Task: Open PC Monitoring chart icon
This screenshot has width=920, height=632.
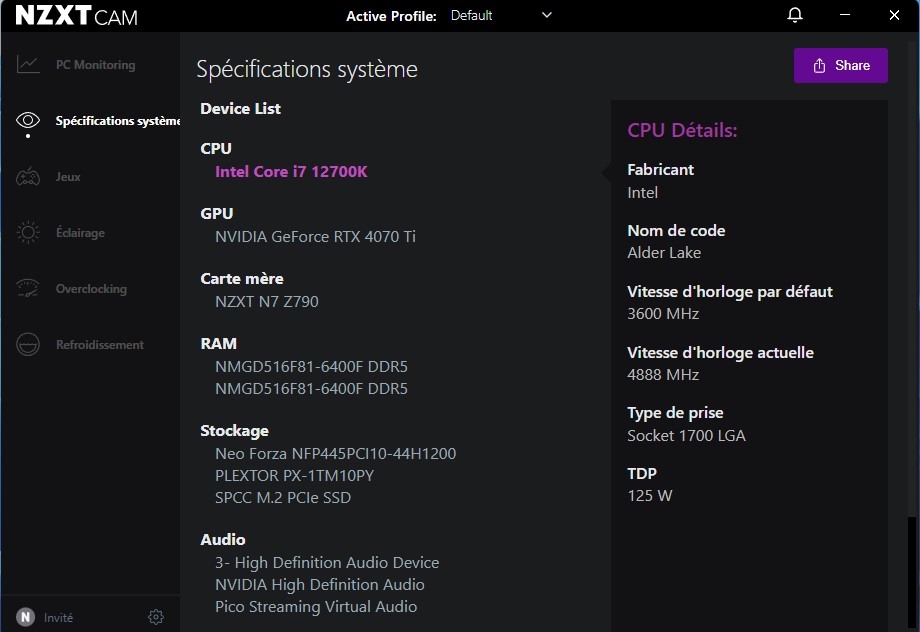Action: tap(28, 65)
